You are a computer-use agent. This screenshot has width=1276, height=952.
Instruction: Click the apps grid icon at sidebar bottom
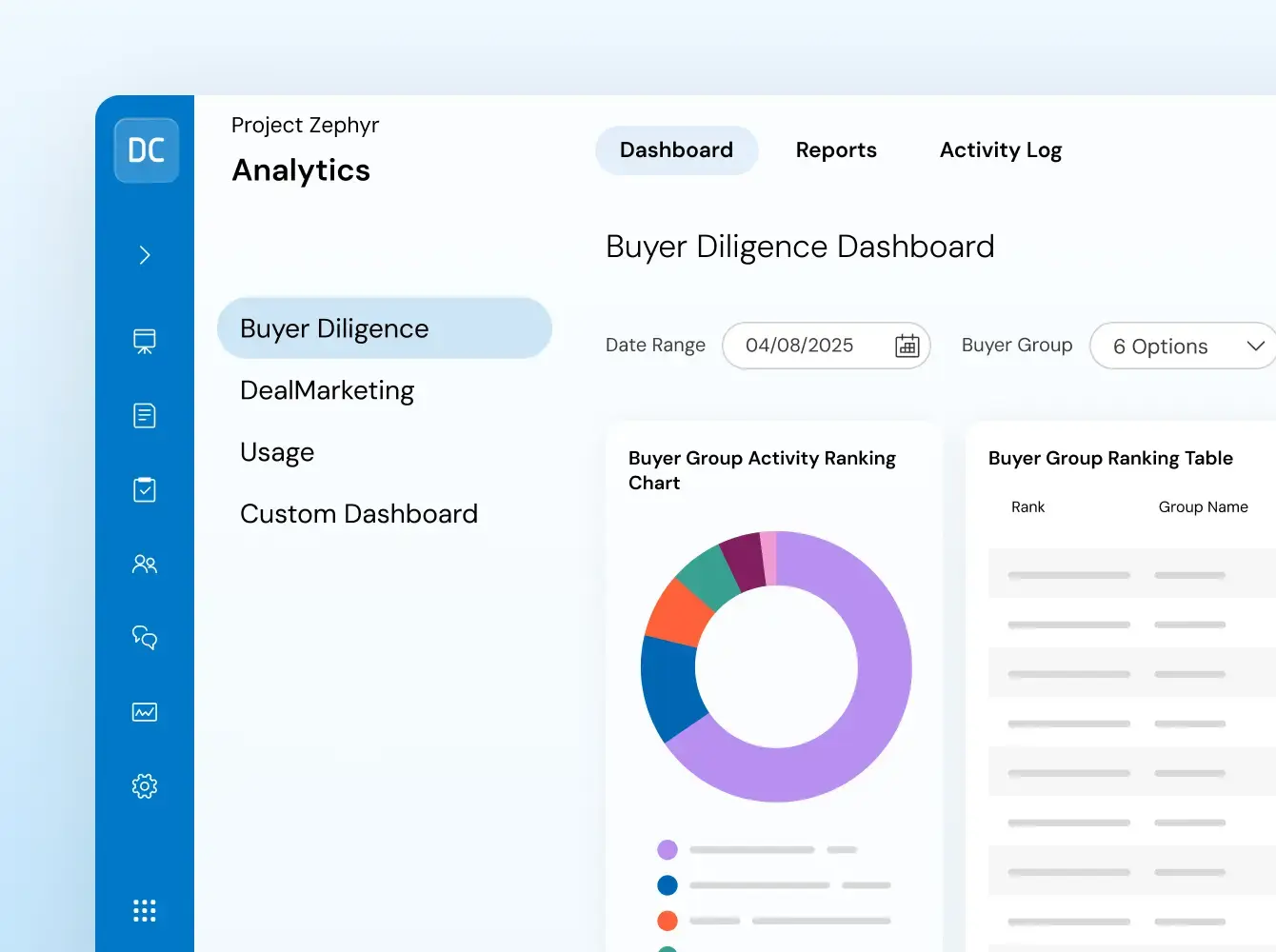(x=145, y=910)
